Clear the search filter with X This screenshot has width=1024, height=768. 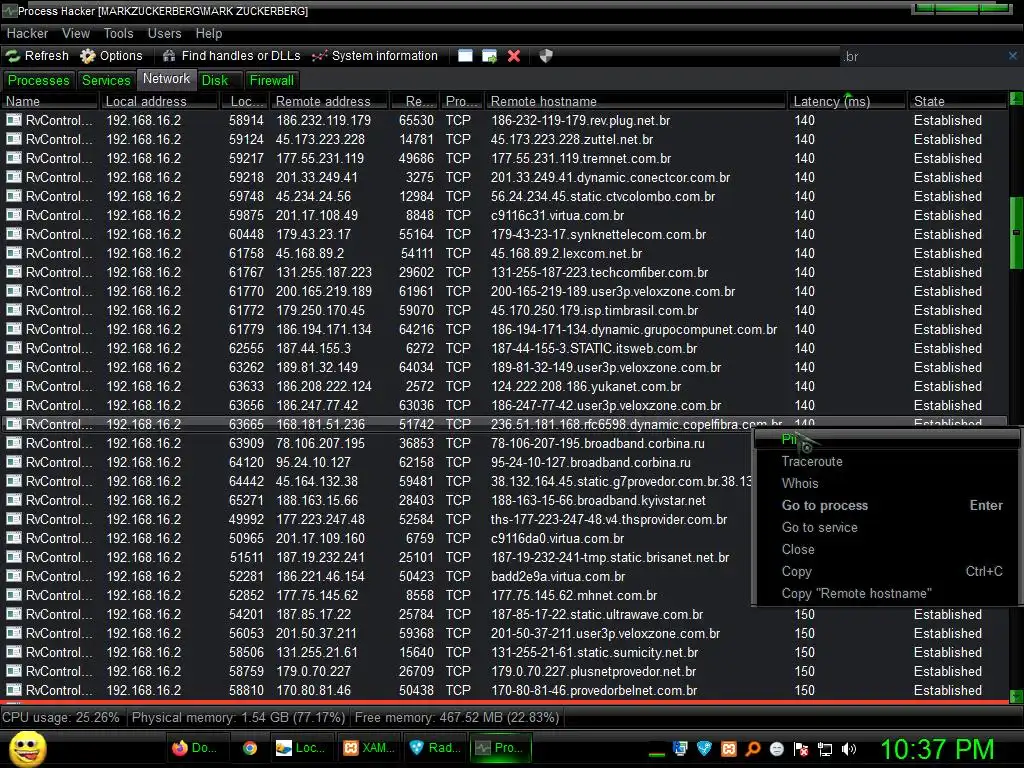coord(1013,56)
